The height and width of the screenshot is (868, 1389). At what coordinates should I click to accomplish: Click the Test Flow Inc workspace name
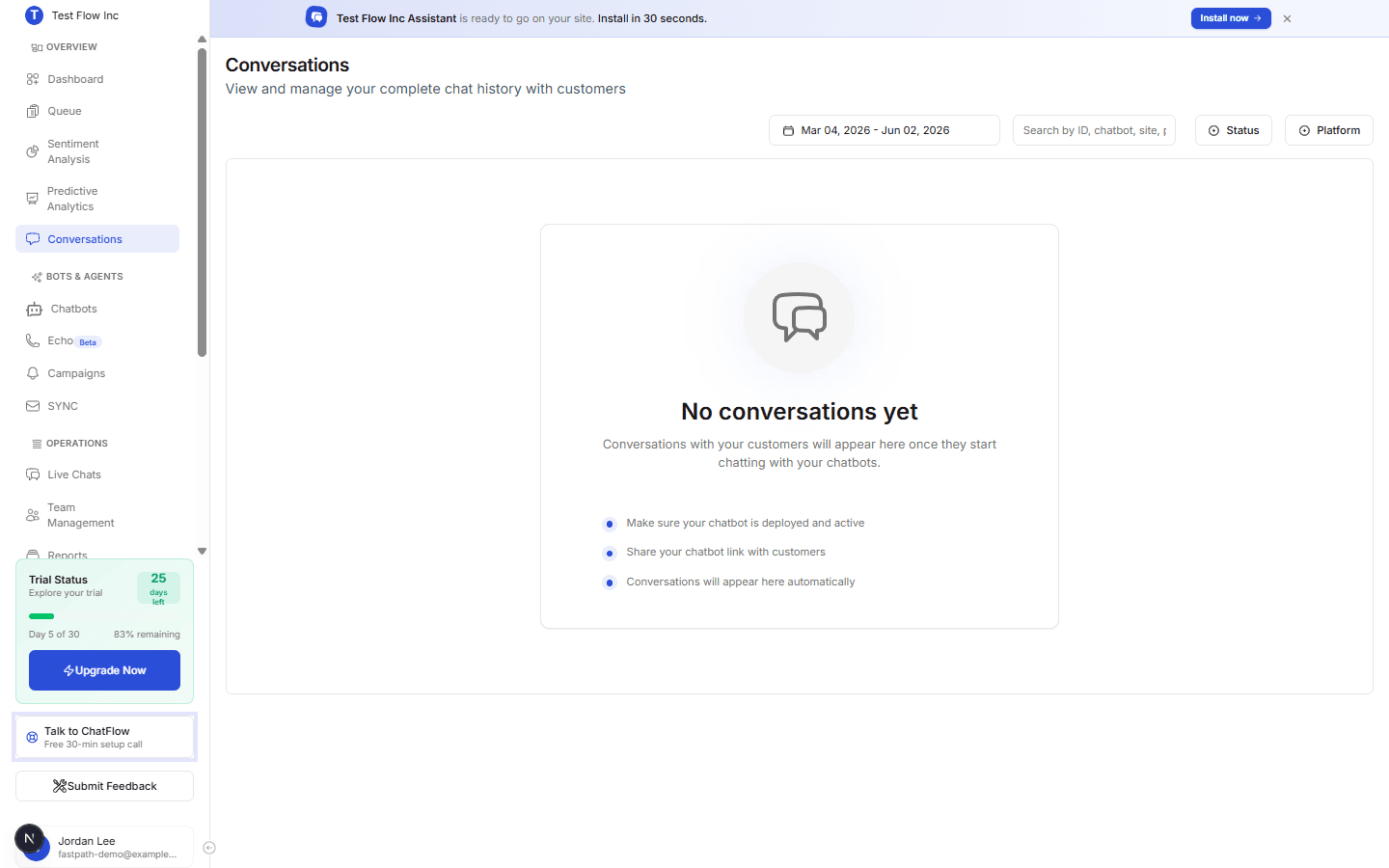point(85,15)
